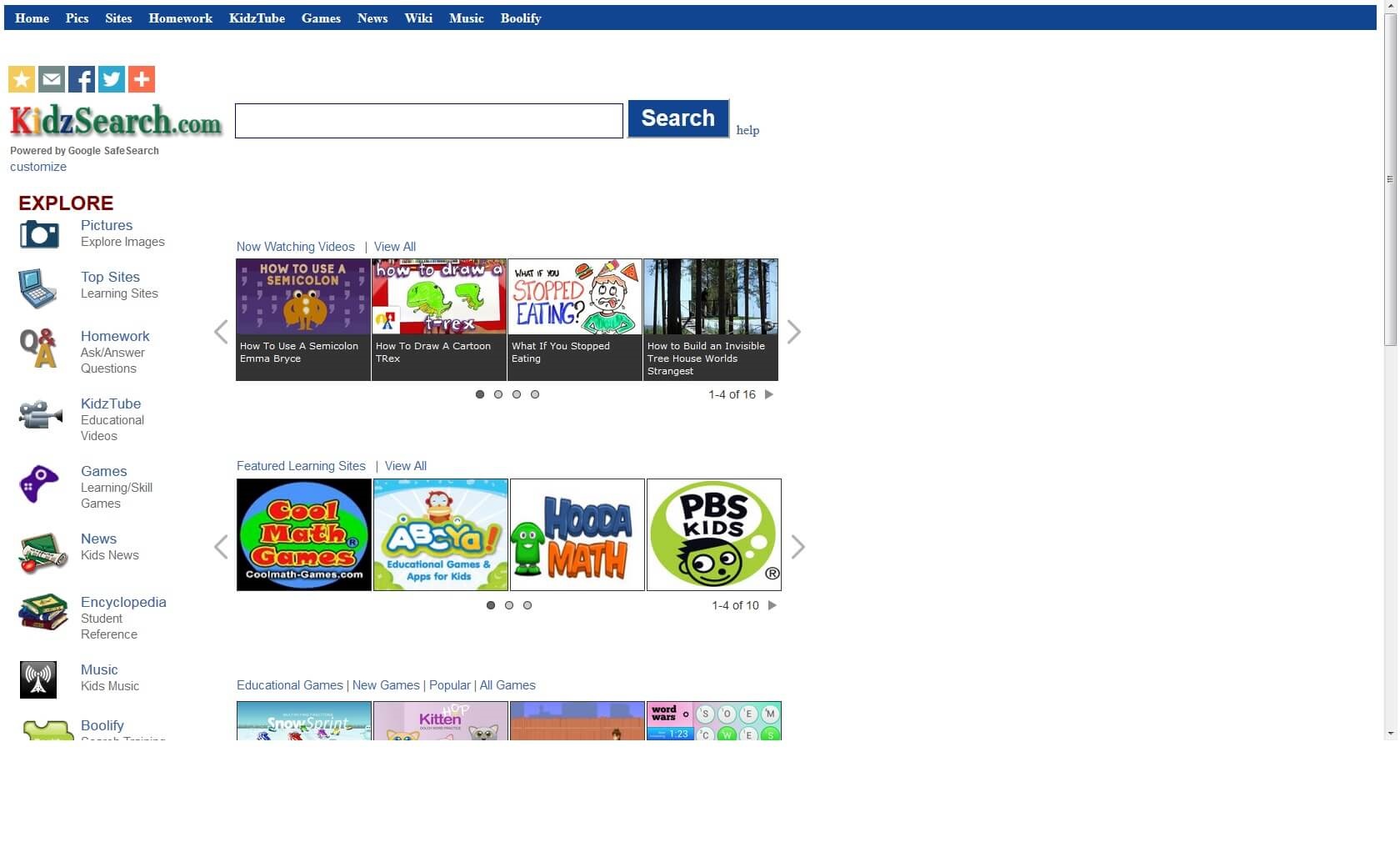Open the Now Watching Videos link
The image size is (1400, 842).
(296, 247)
